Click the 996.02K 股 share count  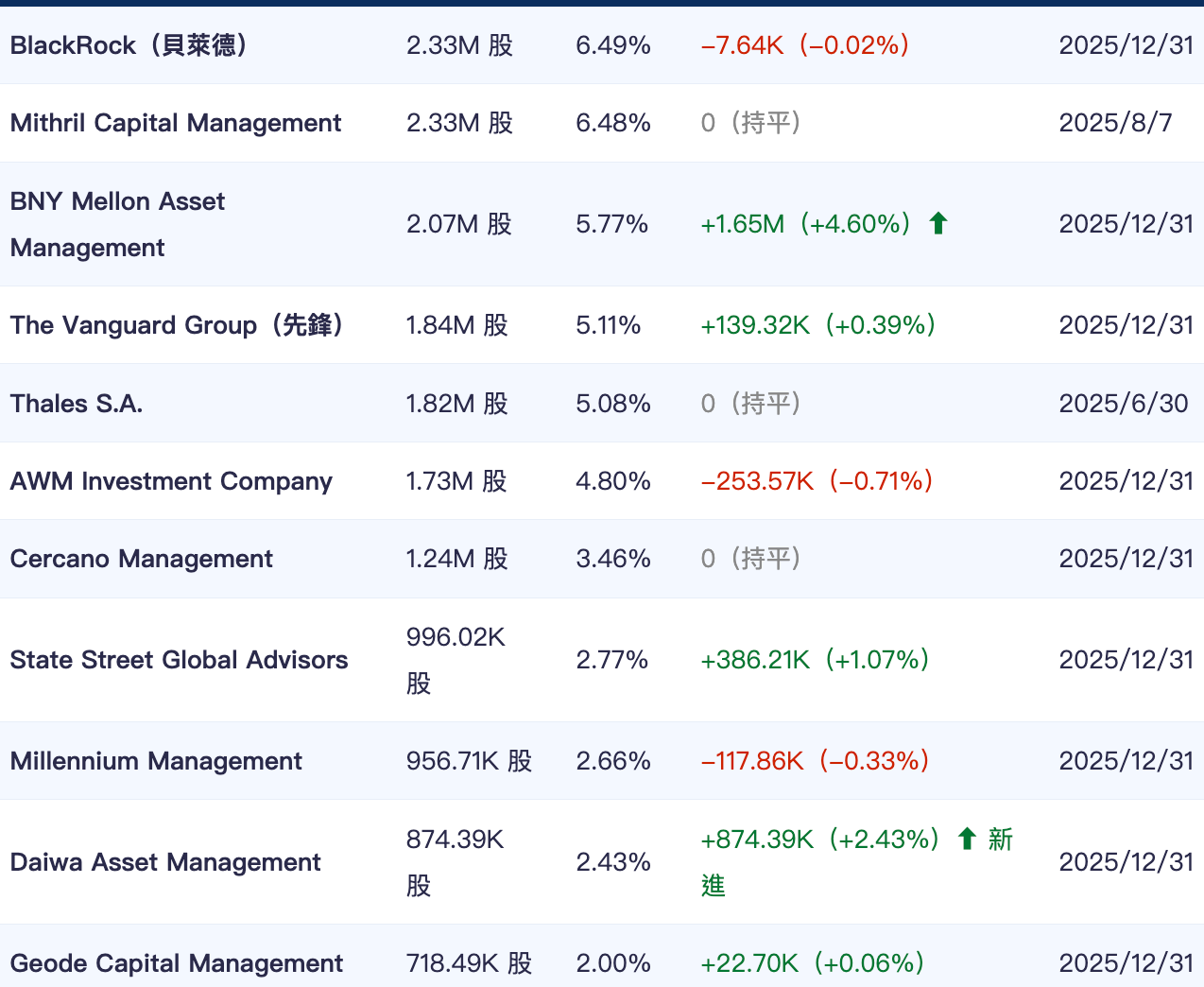coord(456,660)
